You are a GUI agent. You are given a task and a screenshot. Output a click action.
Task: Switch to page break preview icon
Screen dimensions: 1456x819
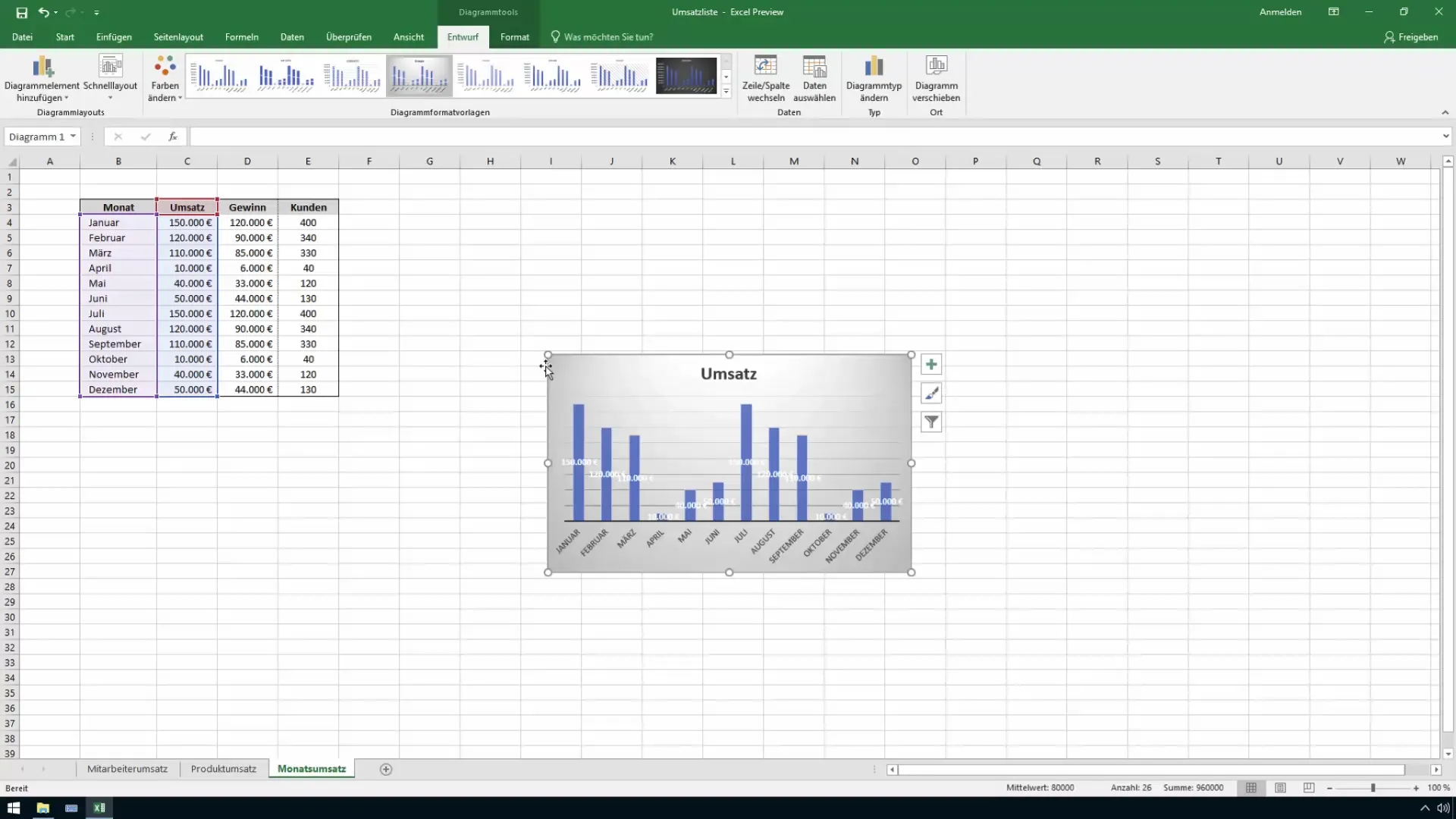click(x=1309, y=788)
